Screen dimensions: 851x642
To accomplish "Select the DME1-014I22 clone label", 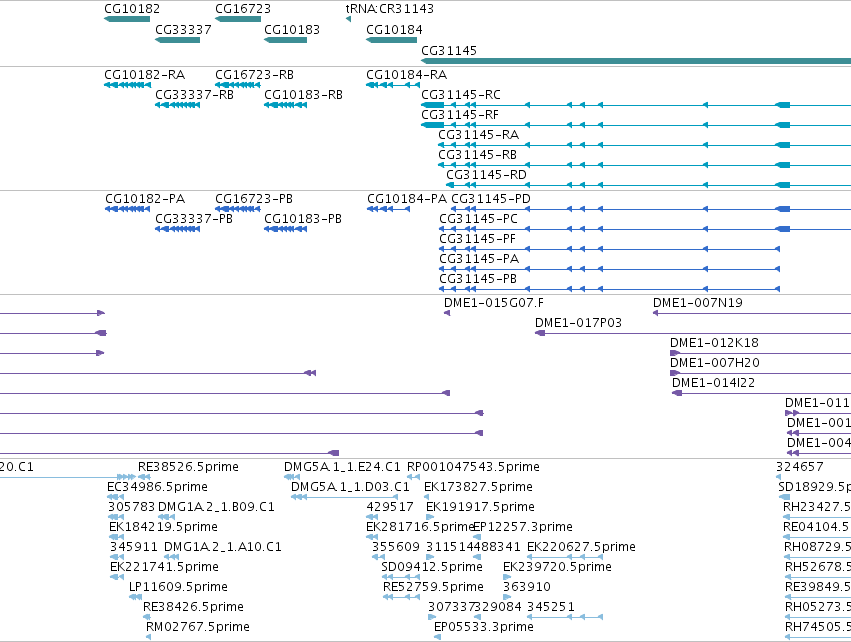I will point(714,383).
